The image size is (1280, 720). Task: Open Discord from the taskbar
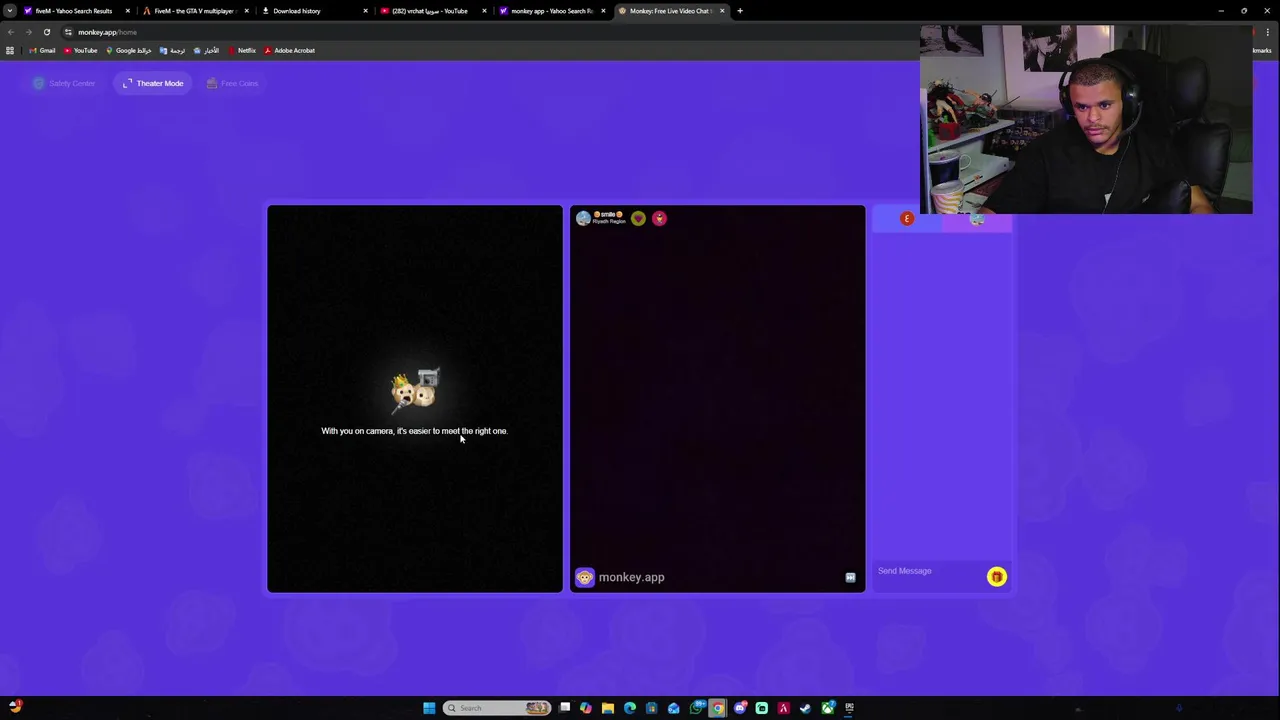740,708
